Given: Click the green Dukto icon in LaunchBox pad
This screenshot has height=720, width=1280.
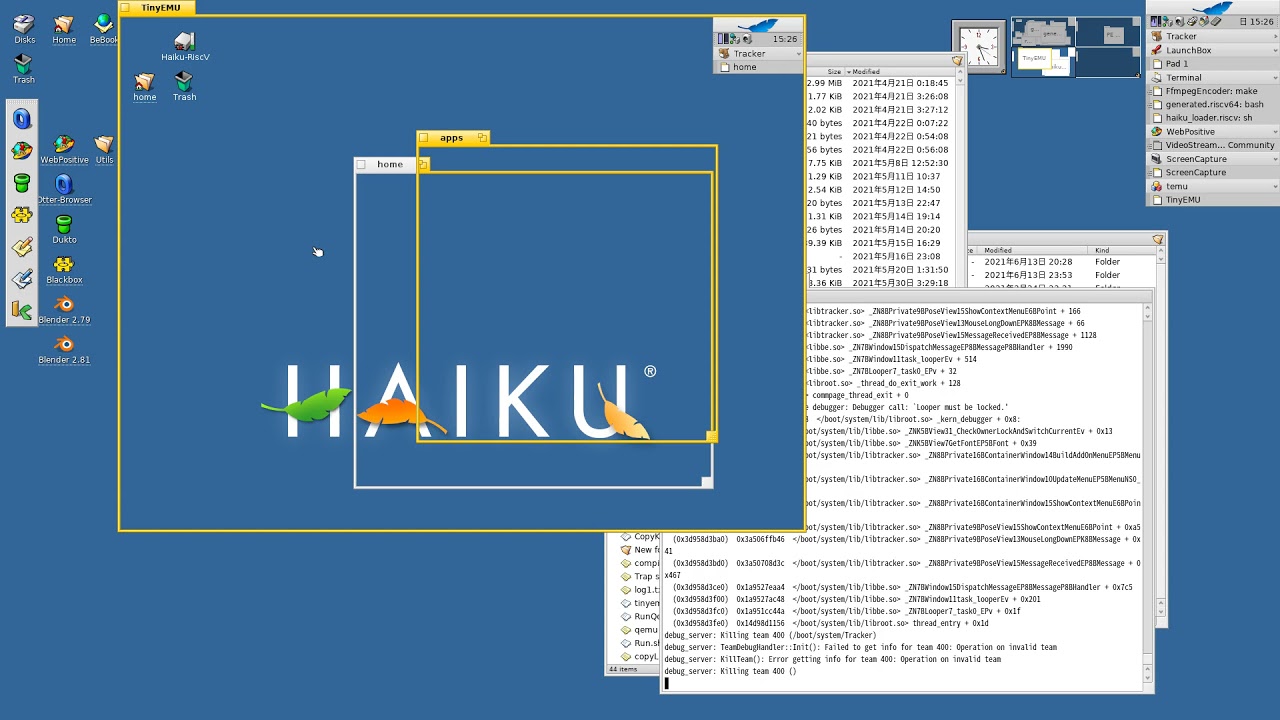Looking at the screenshot, I should (22, 183).
